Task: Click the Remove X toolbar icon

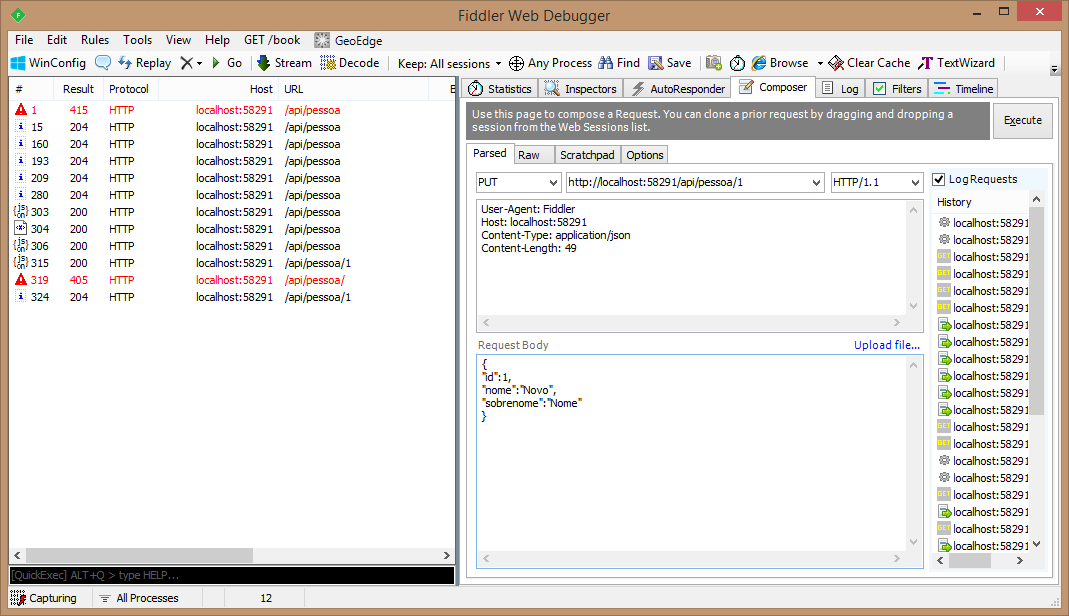Action: point(186,63)
